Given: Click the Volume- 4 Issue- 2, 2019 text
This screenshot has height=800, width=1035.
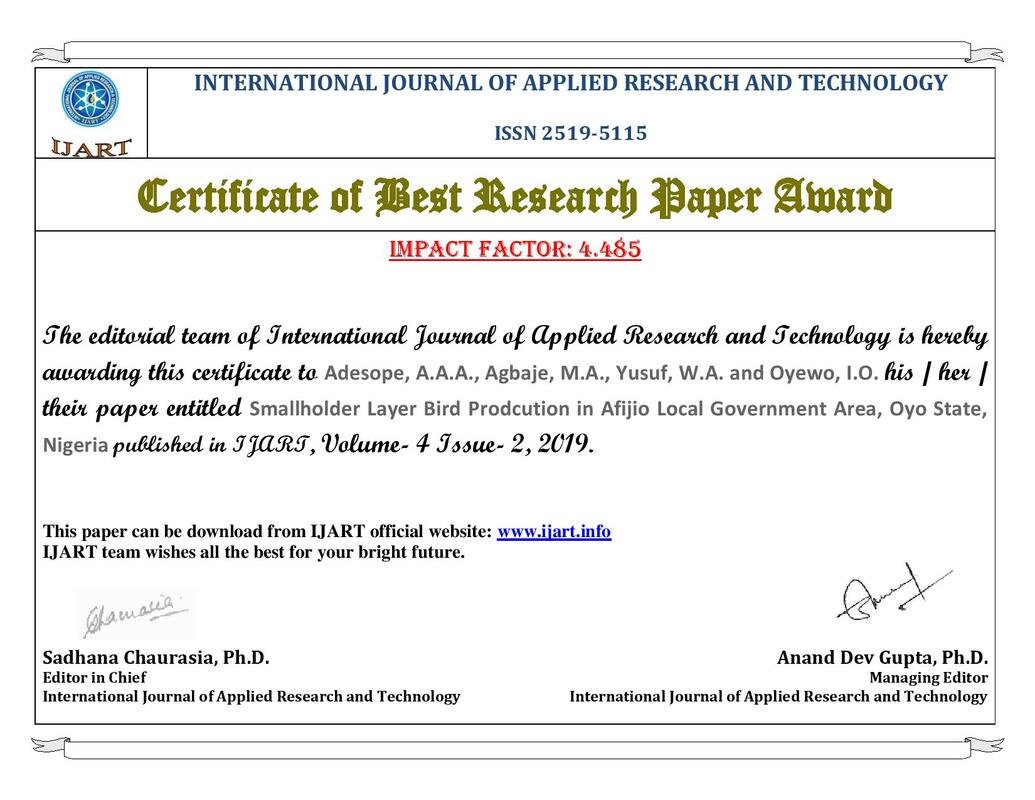Looking at the screenshot, I should tap(457, 444).
